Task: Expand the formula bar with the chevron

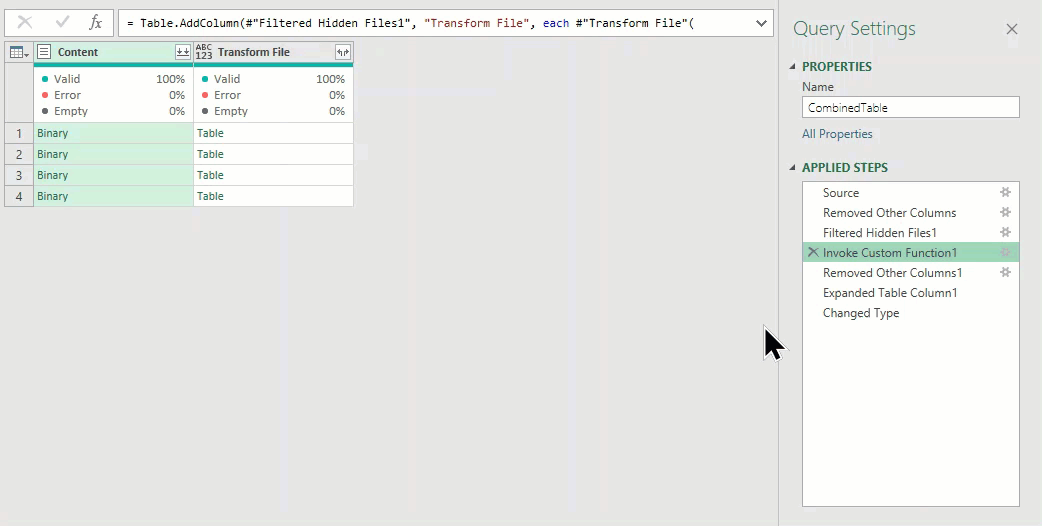Action: tap(761, 23)
